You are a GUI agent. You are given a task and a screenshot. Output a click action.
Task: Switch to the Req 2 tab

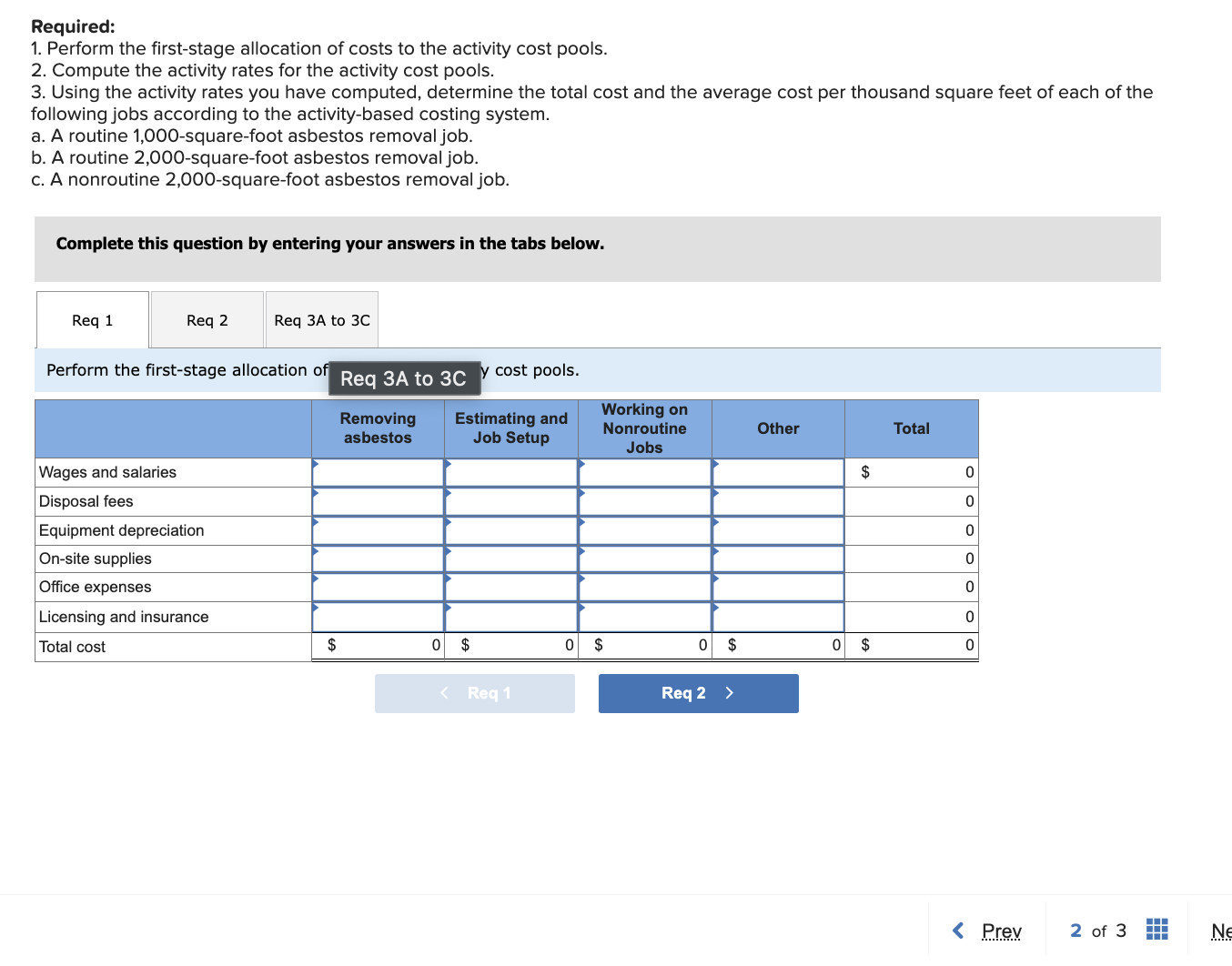coord(207,319)
